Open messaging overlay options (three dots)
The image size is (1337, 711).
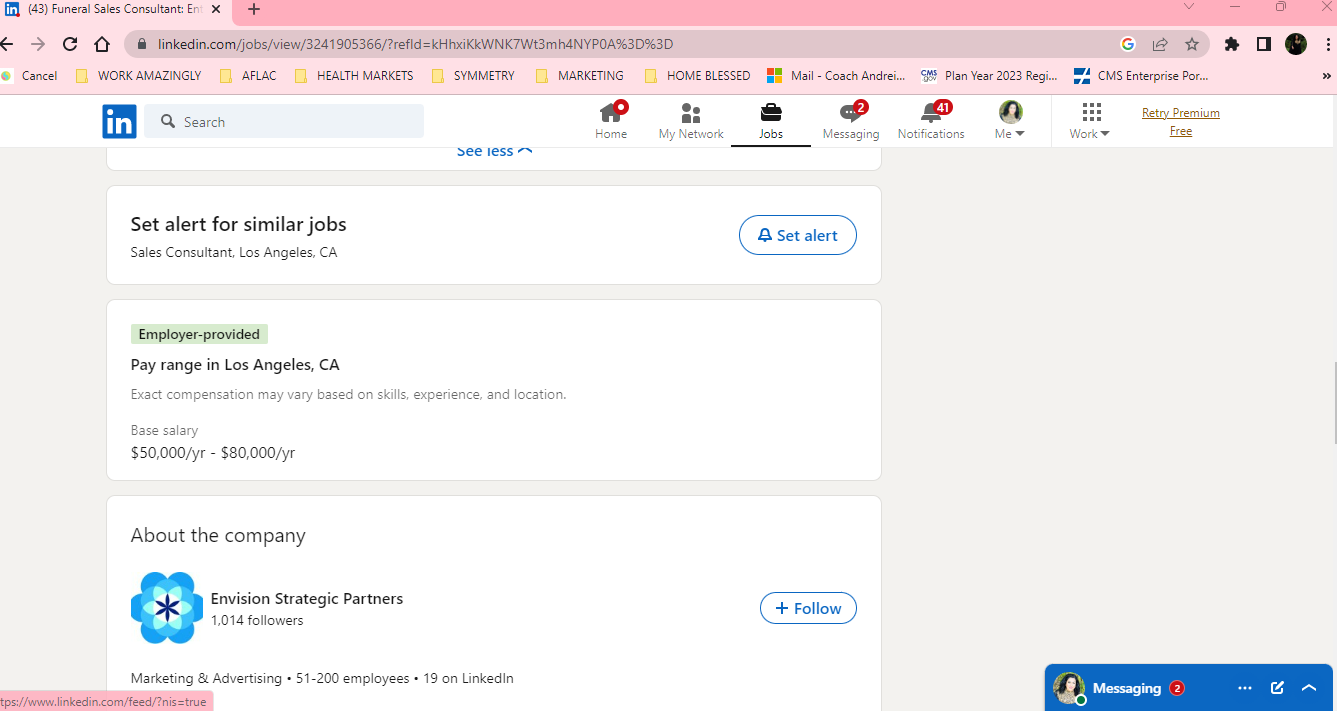pyautogui.click(x=1245, y=688)
